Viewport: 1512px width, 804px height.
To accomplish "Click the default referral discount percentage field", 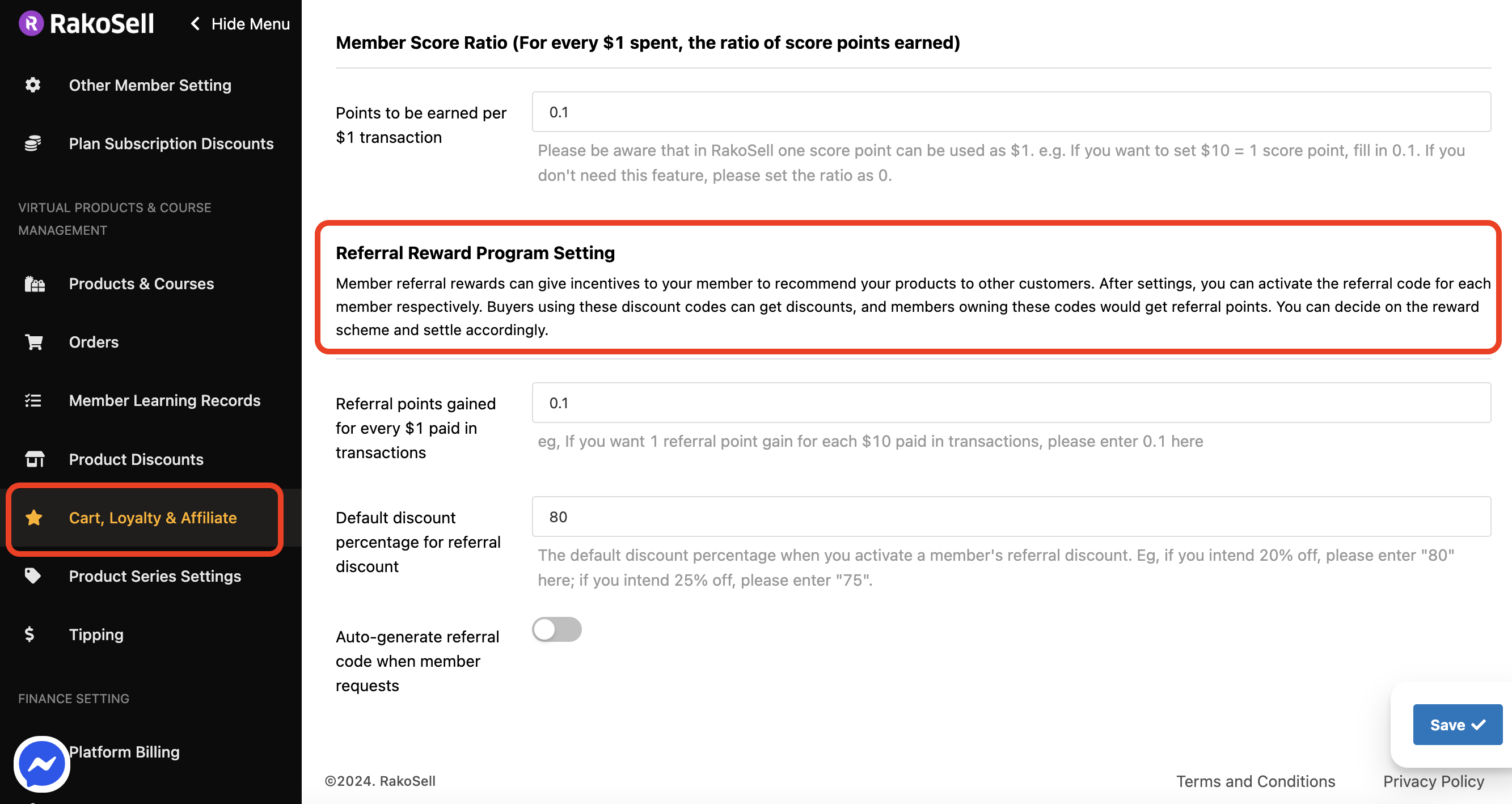I will click(1011, 517).
